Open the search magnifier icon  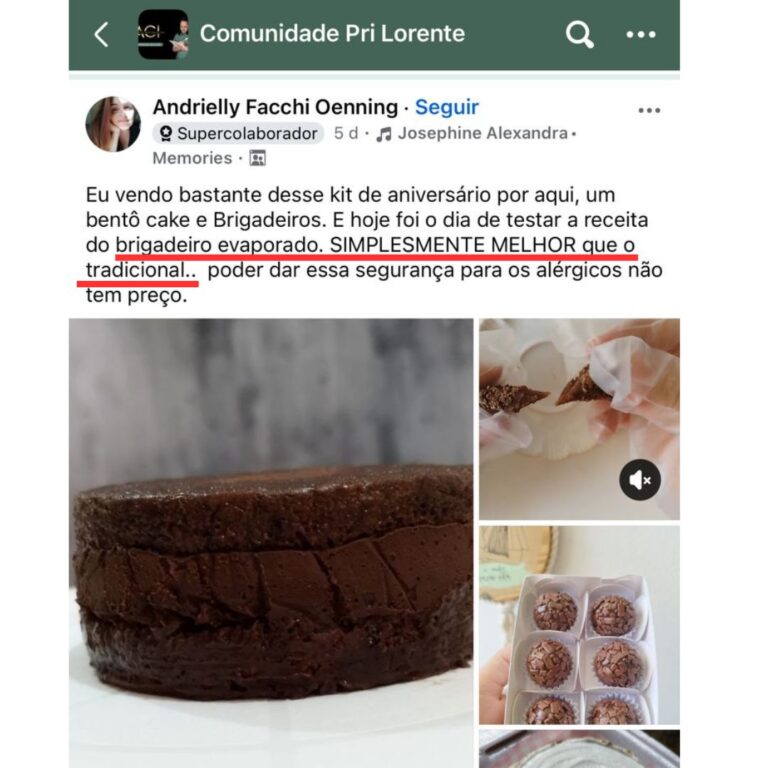579,34
